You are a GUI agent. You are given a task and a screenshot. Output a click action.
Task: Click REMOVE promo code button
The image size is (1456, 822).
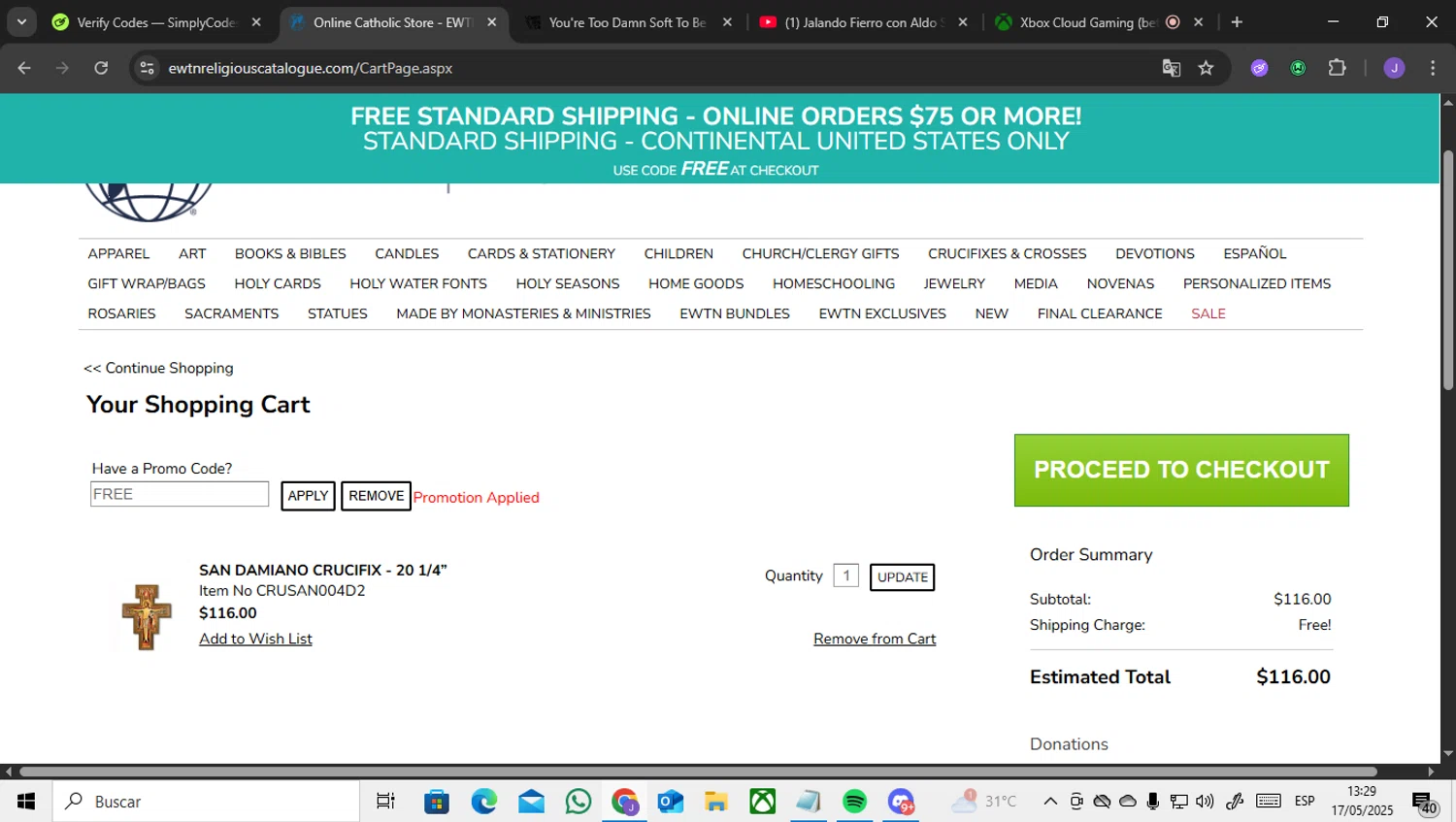click(376, 496)
